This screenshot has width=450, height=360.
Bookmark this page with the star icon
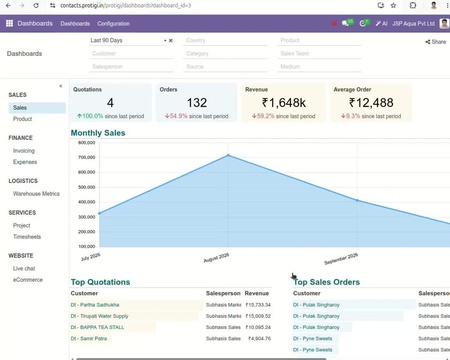pyautogui.click(x=393, y=5)
